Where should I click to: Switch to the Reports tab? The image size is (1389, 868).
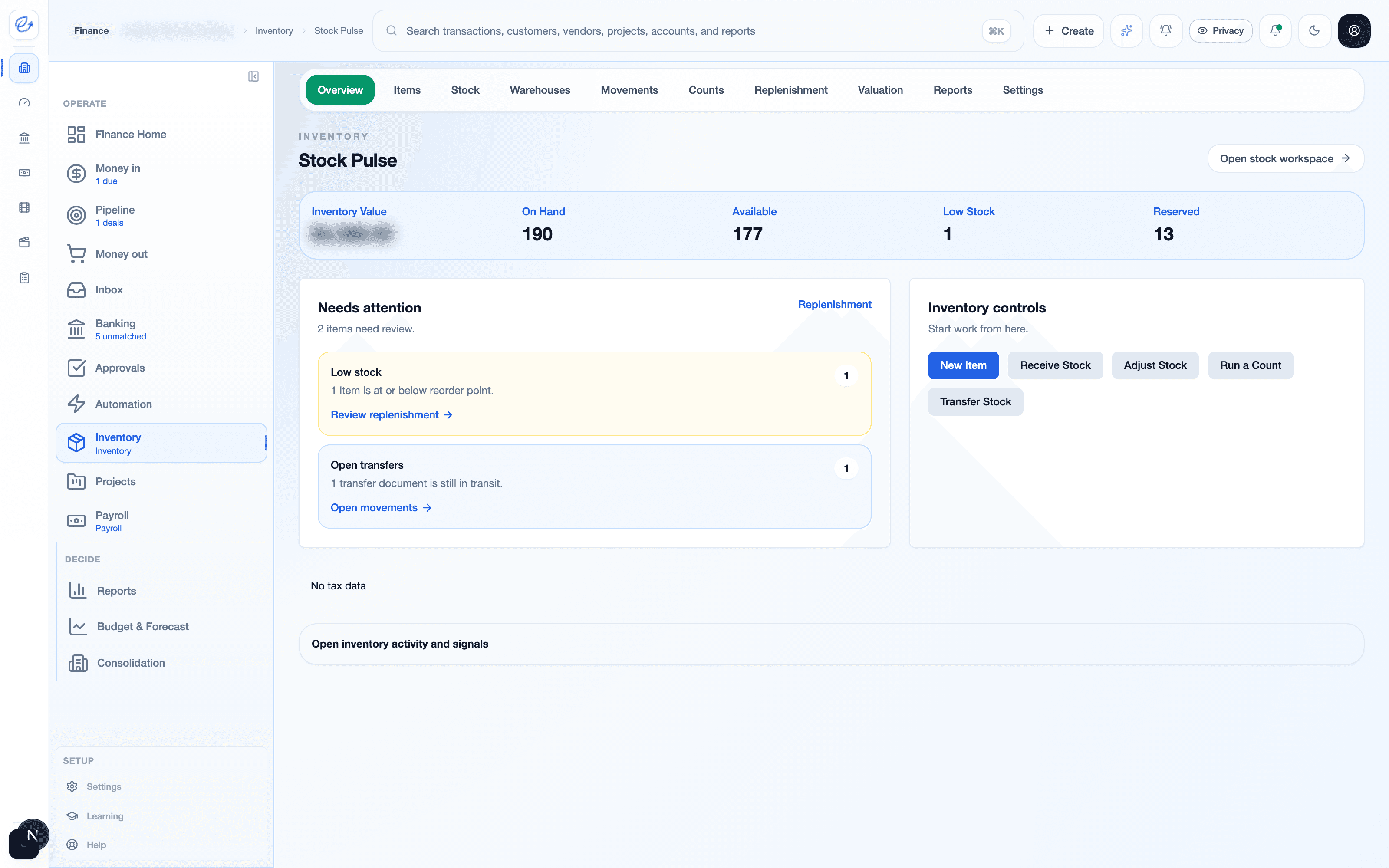tap(953, 90)
